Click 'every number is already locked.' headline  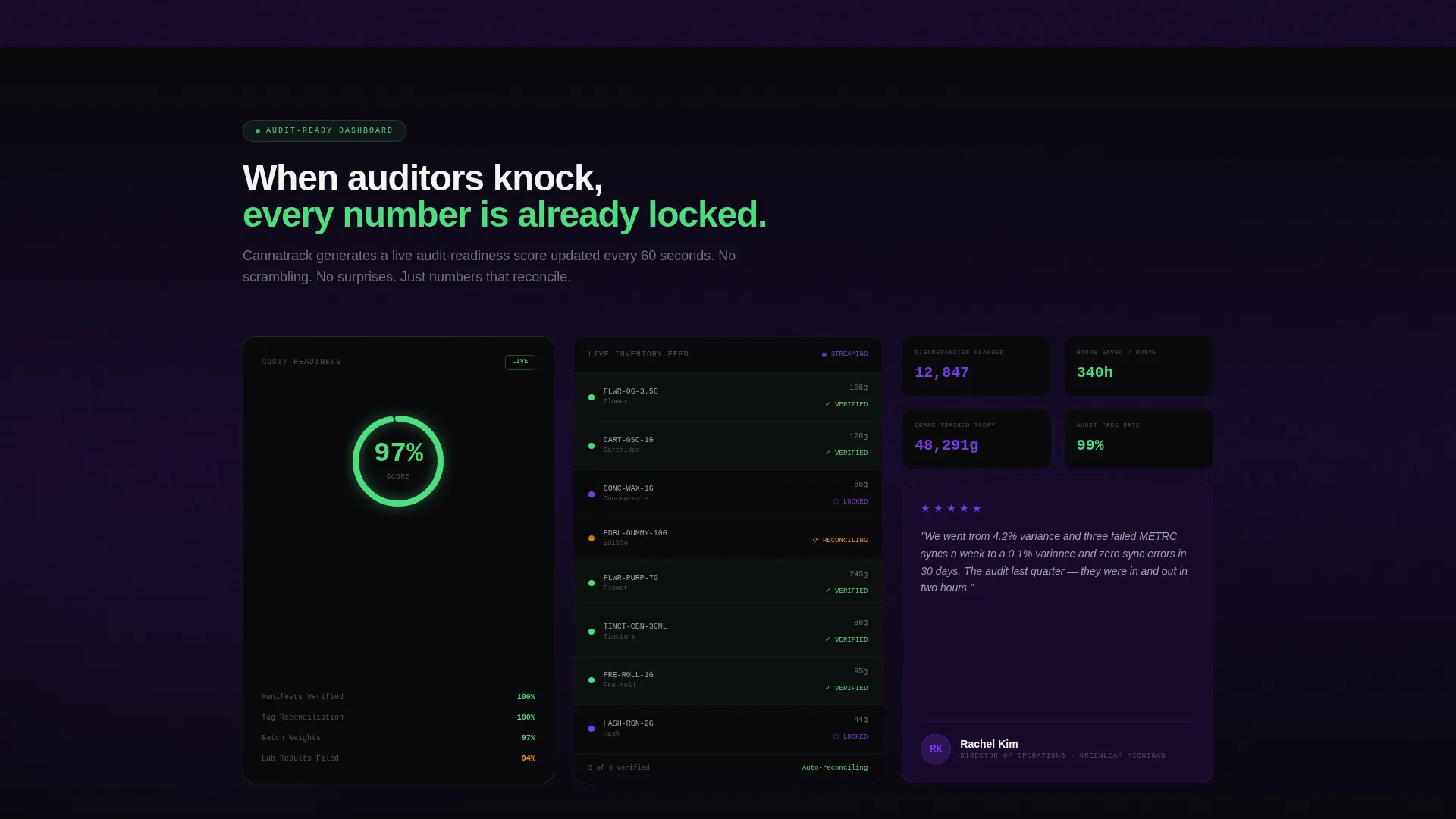click(504, 215)
